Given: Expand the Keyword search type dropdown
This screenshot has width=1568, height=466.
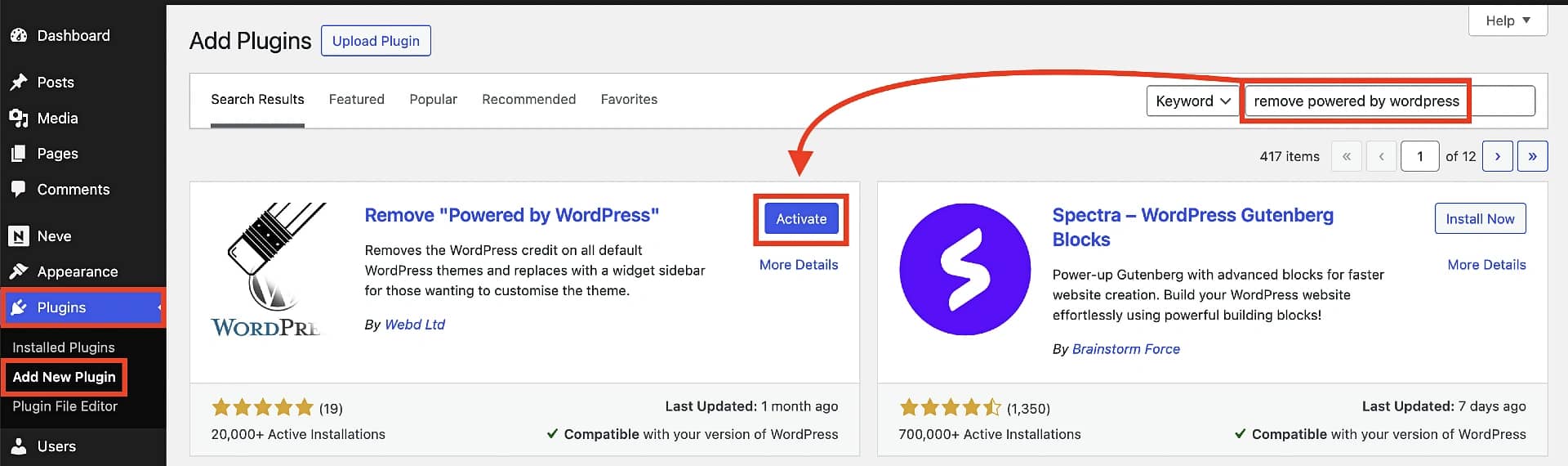Looking at the screenshot, I should click(x=1193, y=101).
